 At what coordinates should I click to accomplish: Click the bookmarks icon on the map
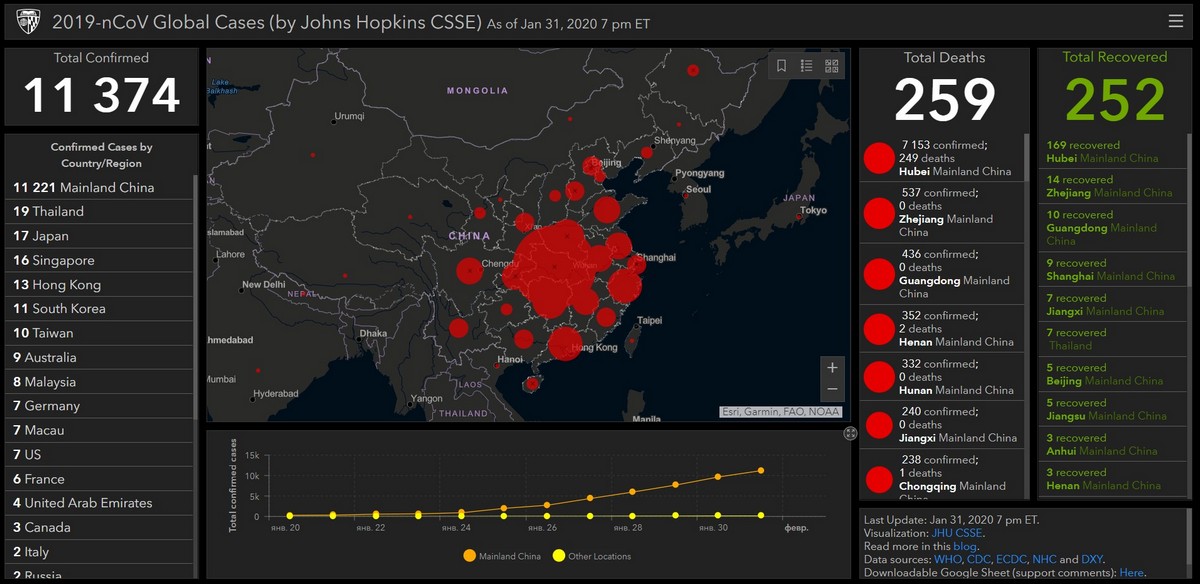point(781,66)
